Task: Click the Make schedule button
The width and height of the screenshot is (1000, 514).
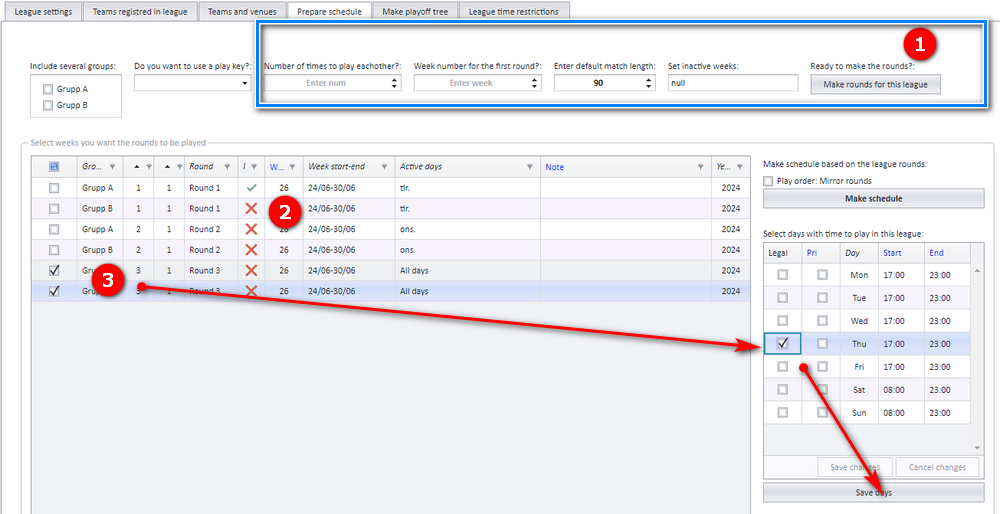Action: tap(874, 198)
